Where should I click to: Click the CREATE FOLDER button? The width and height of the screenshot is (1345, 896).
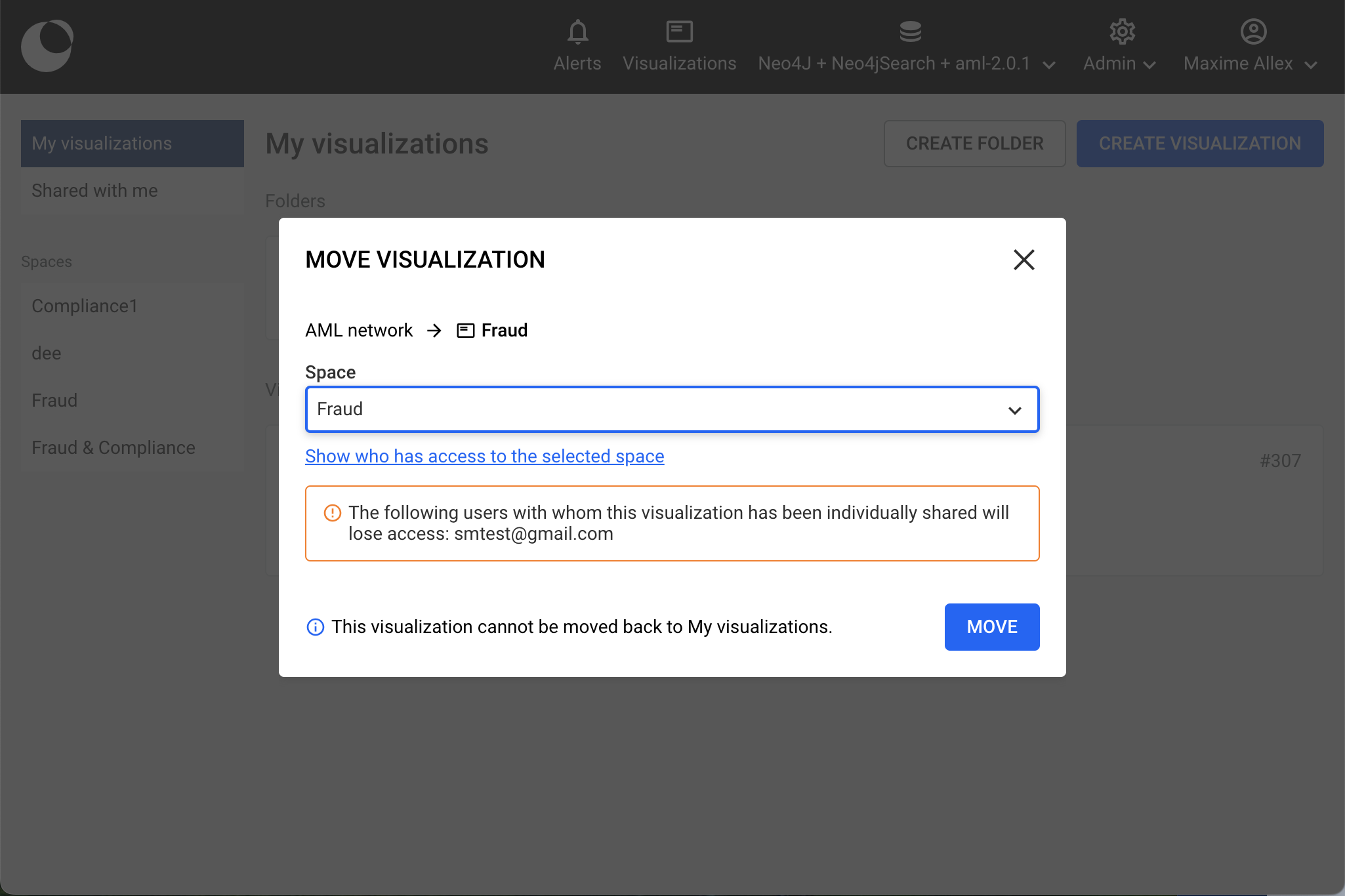(974, 144)
